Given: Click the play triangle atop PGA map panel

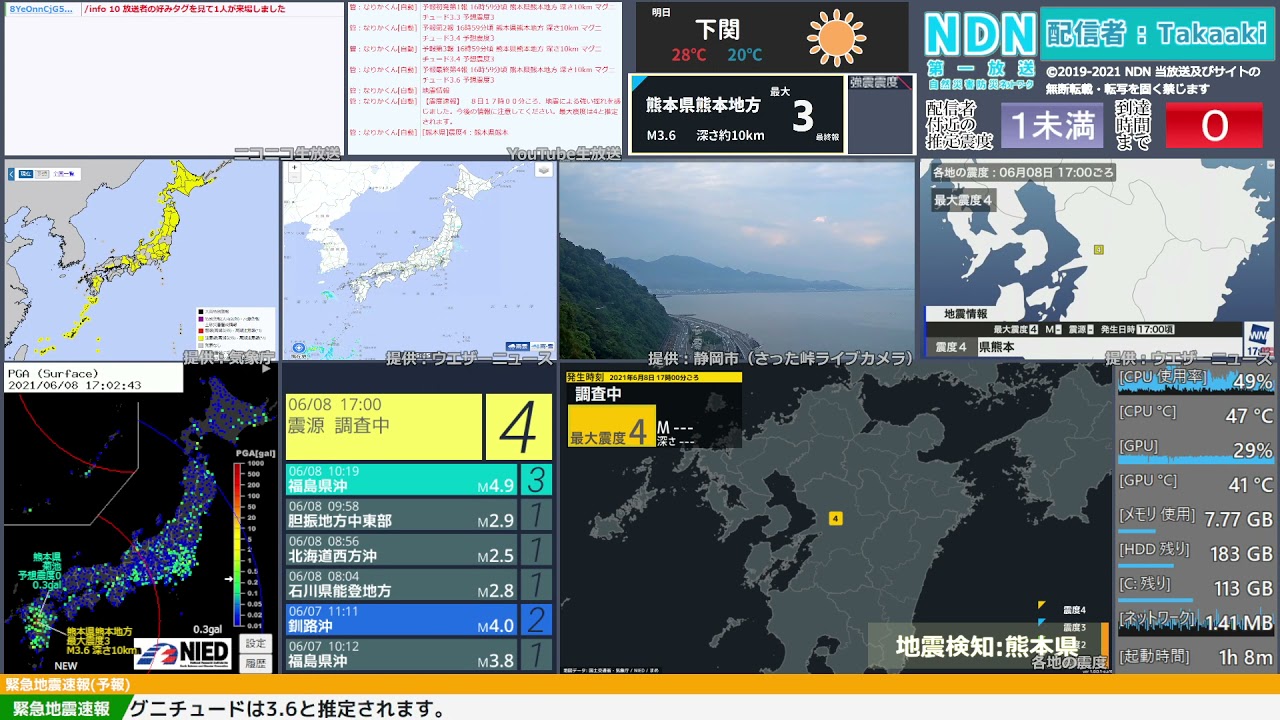Looking at the screenshot, I should pyautogui.click(x=266, y=368).
